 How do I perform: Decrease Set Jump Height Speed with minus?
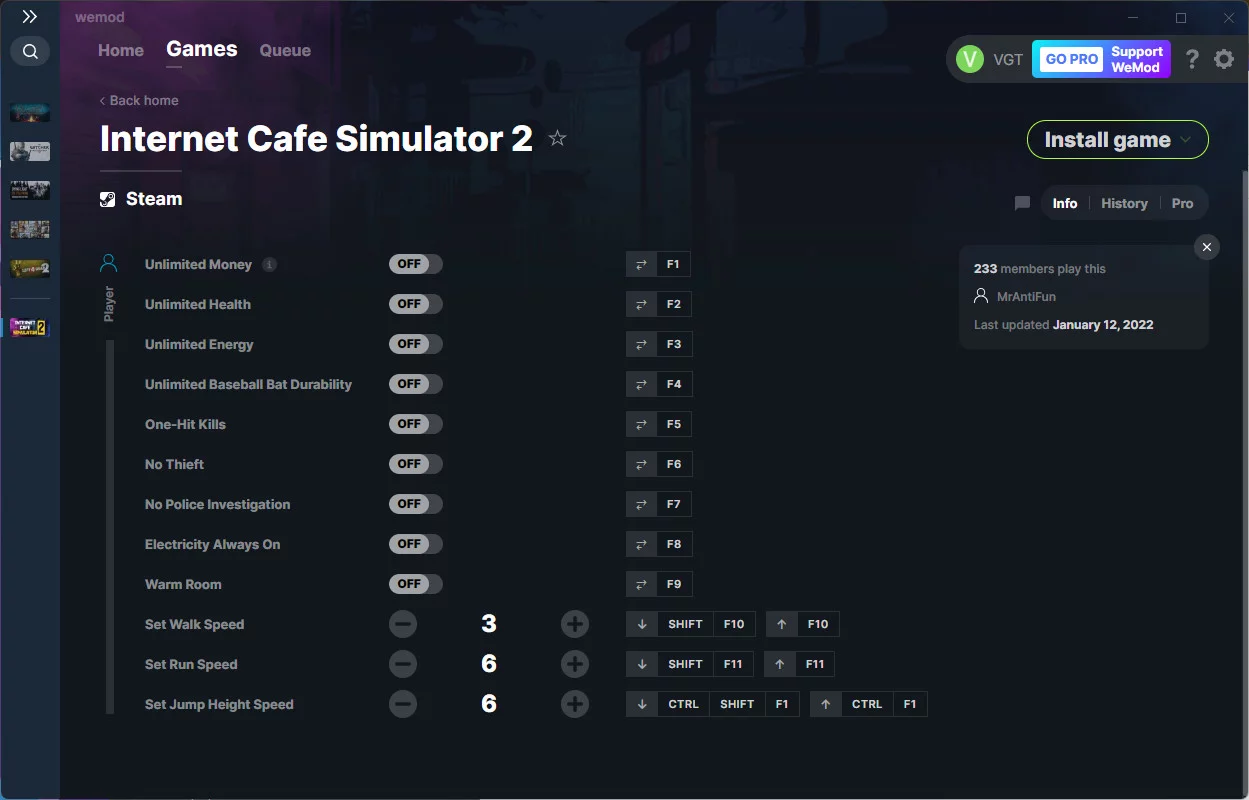click(x=403, y=705)
